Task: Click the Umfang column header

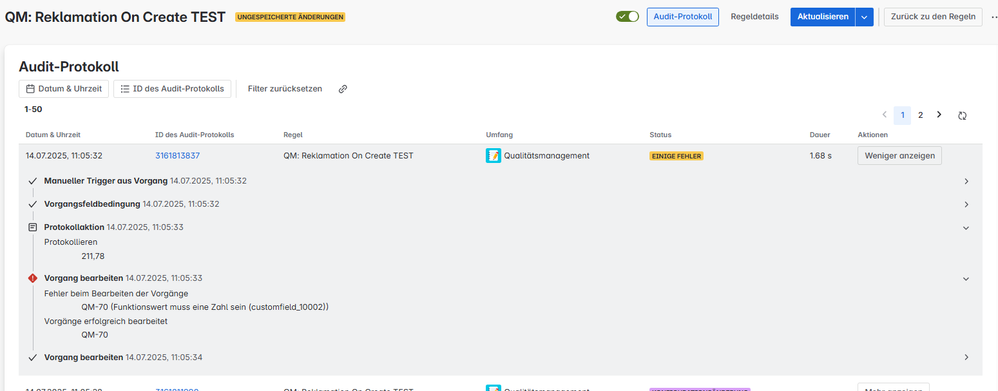Action: pyautogui.click(x=499, y=135)
